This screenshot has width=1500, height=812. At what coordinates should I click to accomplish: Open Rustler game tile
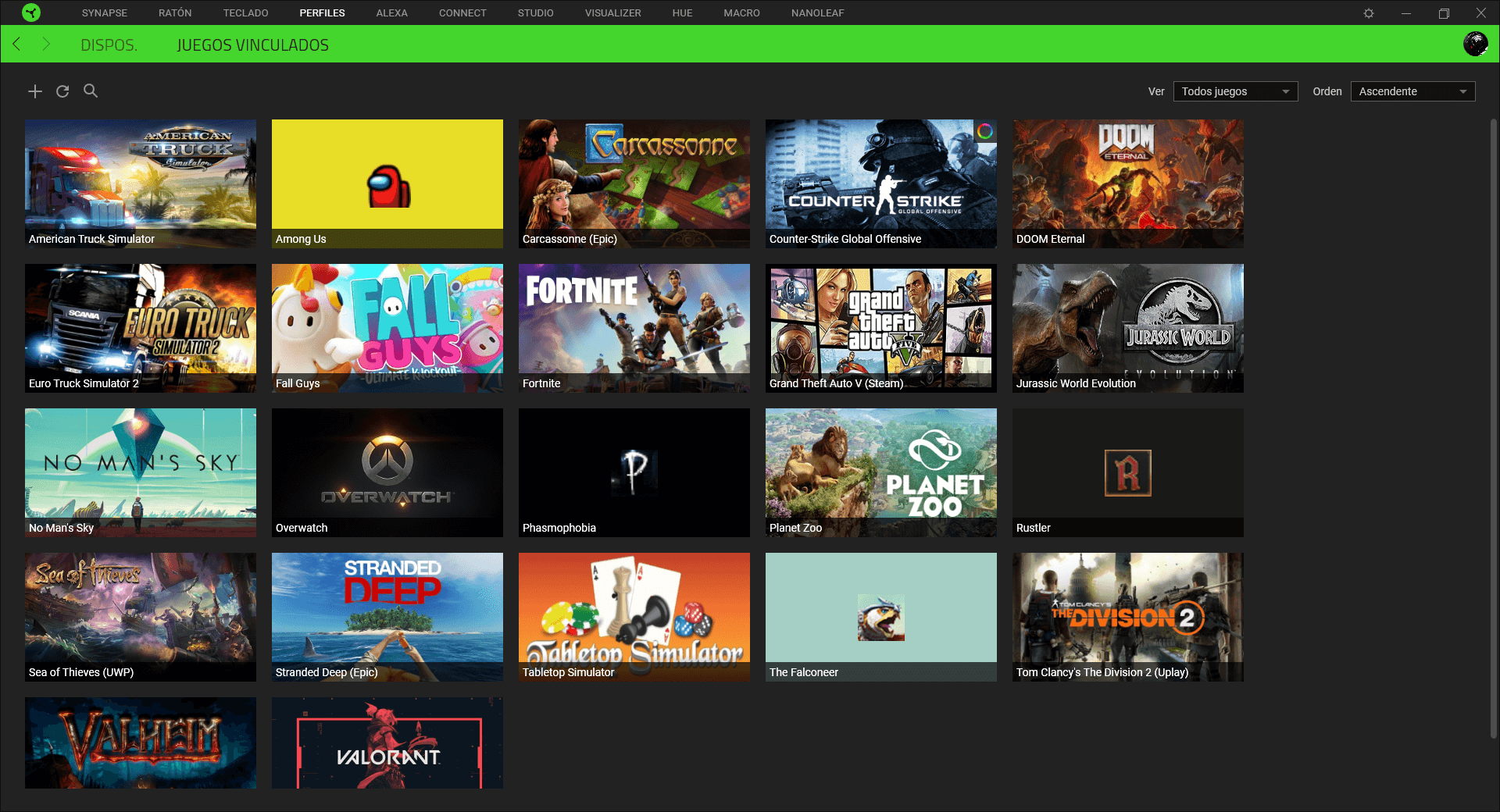1128,472
